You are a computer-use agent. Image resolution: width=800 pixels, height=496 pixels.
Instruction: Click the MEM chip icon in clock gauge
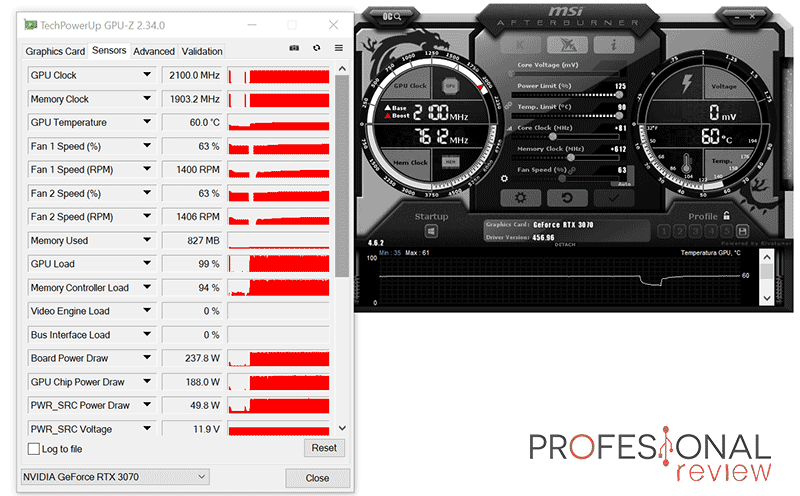coord(450,162)
